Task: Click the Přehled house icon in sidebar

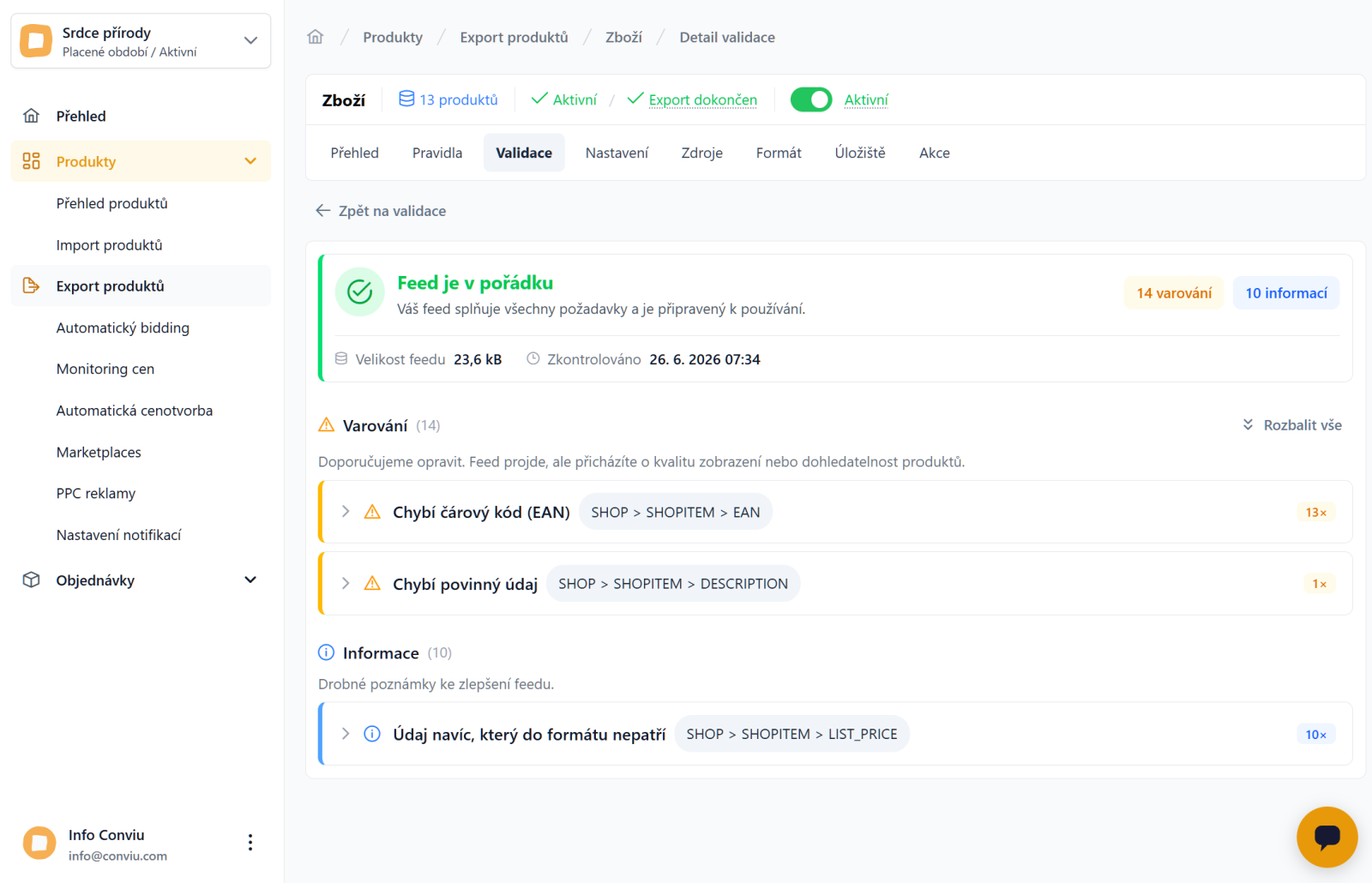Action: click(x=32, y=116)
